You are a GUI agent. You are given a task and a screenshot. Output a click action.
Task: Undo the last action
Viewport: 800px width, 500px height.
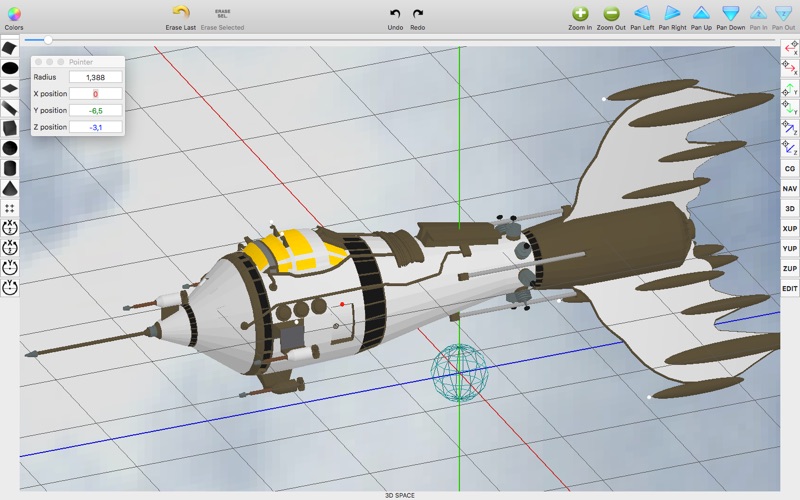395,14
